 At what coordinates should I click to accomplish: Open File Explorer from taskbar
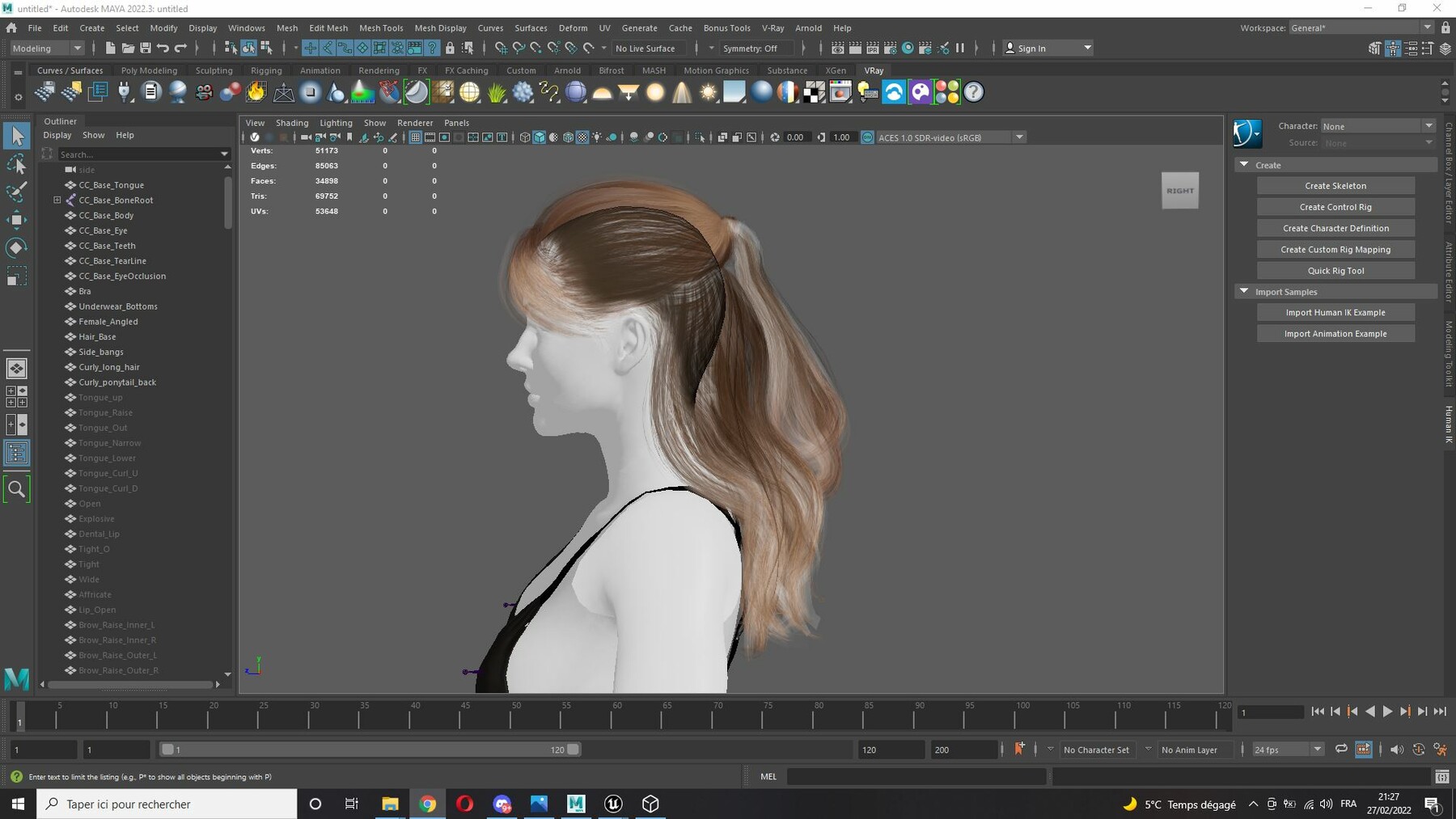(x=390, y=804)
